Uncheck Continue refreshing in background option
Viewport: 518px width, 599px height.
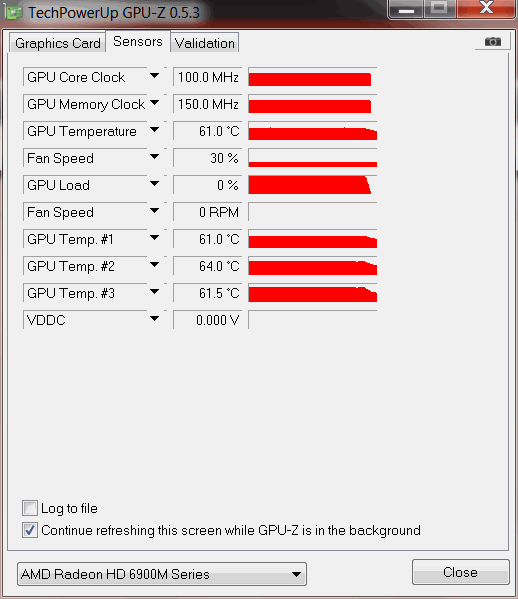click(x=30, y=530)
